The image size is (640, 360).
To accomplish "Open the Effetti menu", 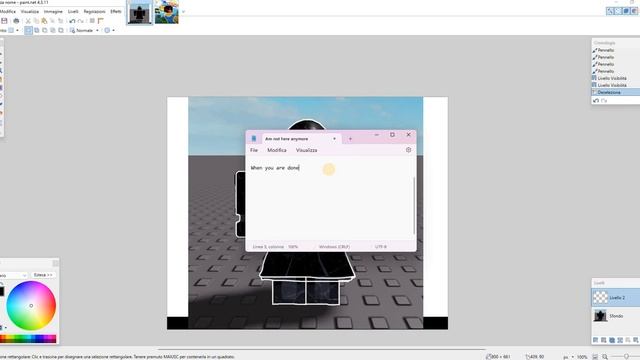I will [116, 11].
